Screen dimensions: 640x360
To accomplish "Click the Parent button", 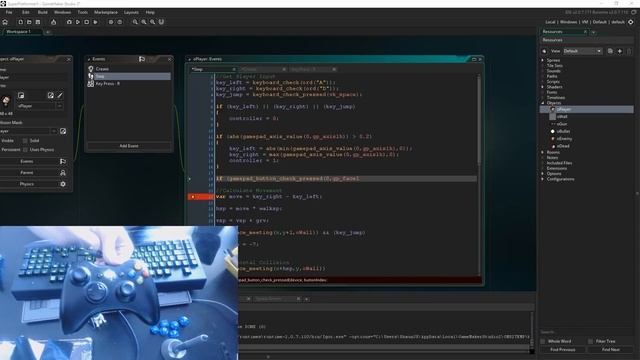I will click(x=27, y=173).
